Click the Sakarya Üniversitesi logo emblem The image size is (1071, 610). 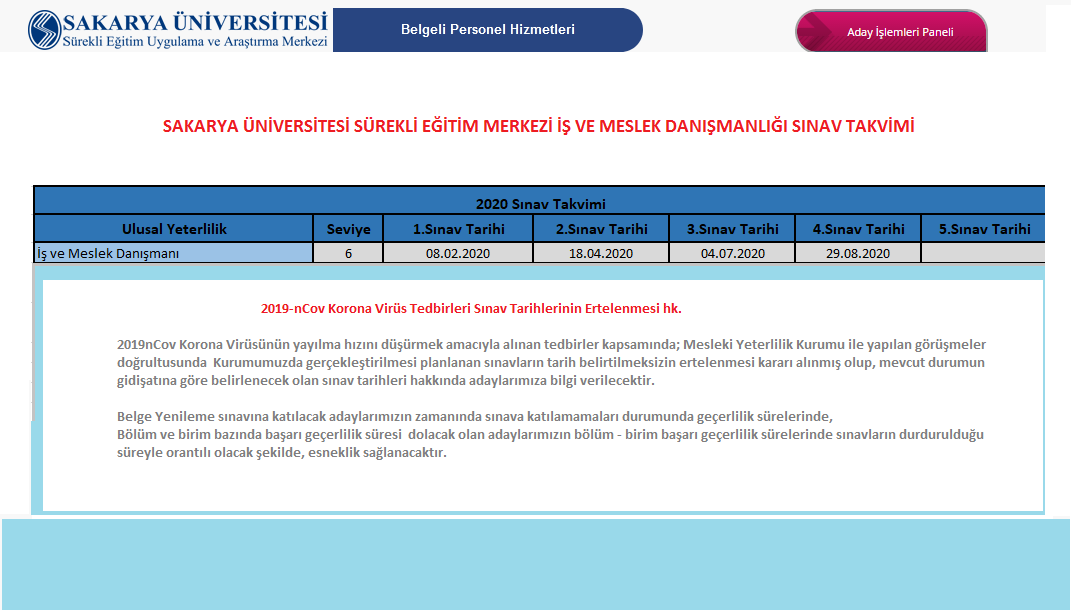(44, 30)
